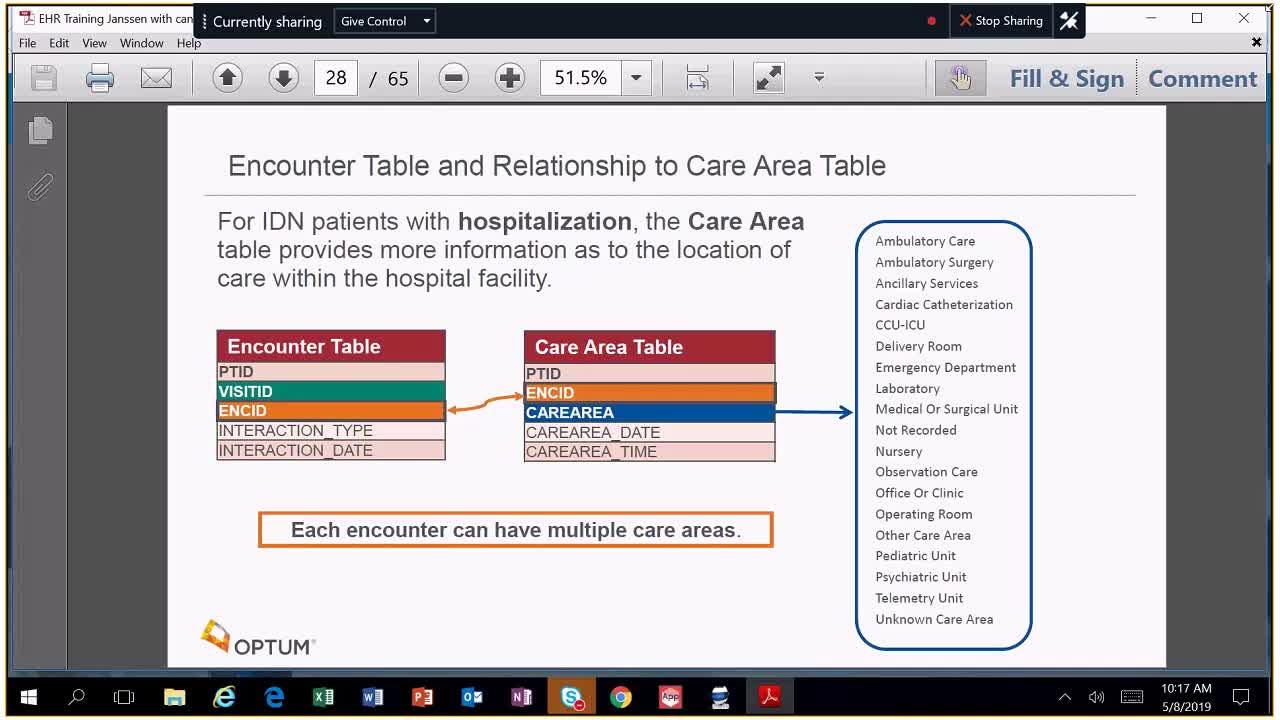The height and width of the screenshot is (720, 1280).
Task: Open the Window menu
Action: pos(142,43)
